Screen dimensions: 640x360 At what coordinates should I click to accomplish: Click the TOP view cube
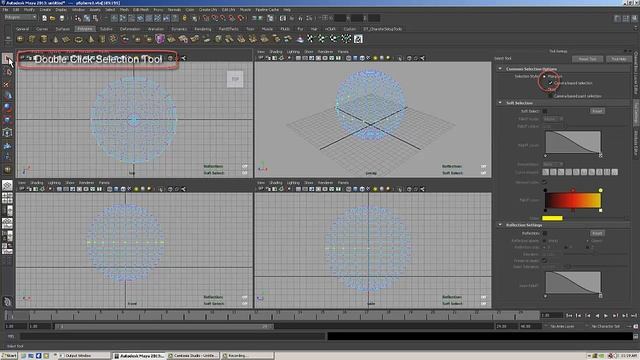pyautogui.click(x=235, y=79)
